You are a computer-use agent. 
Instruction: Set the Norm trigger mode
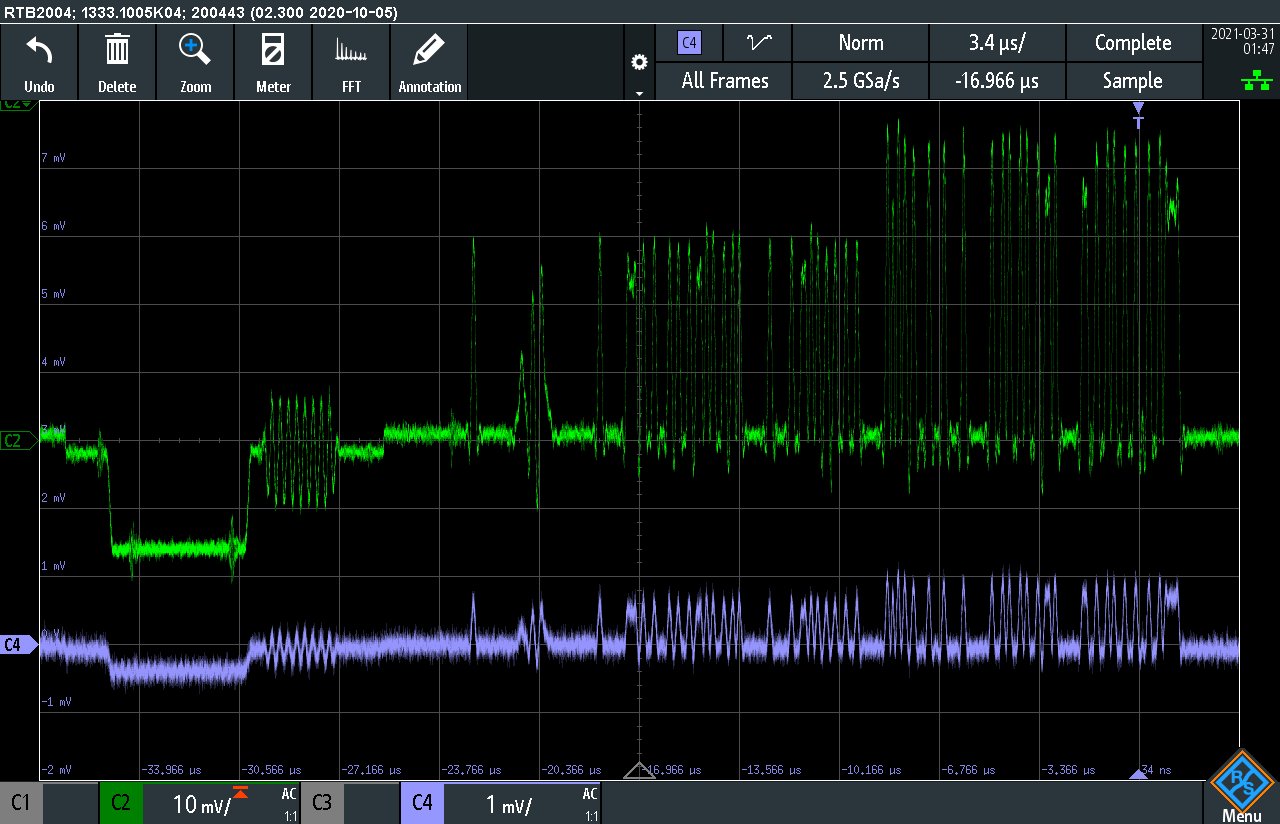(861, 43)
